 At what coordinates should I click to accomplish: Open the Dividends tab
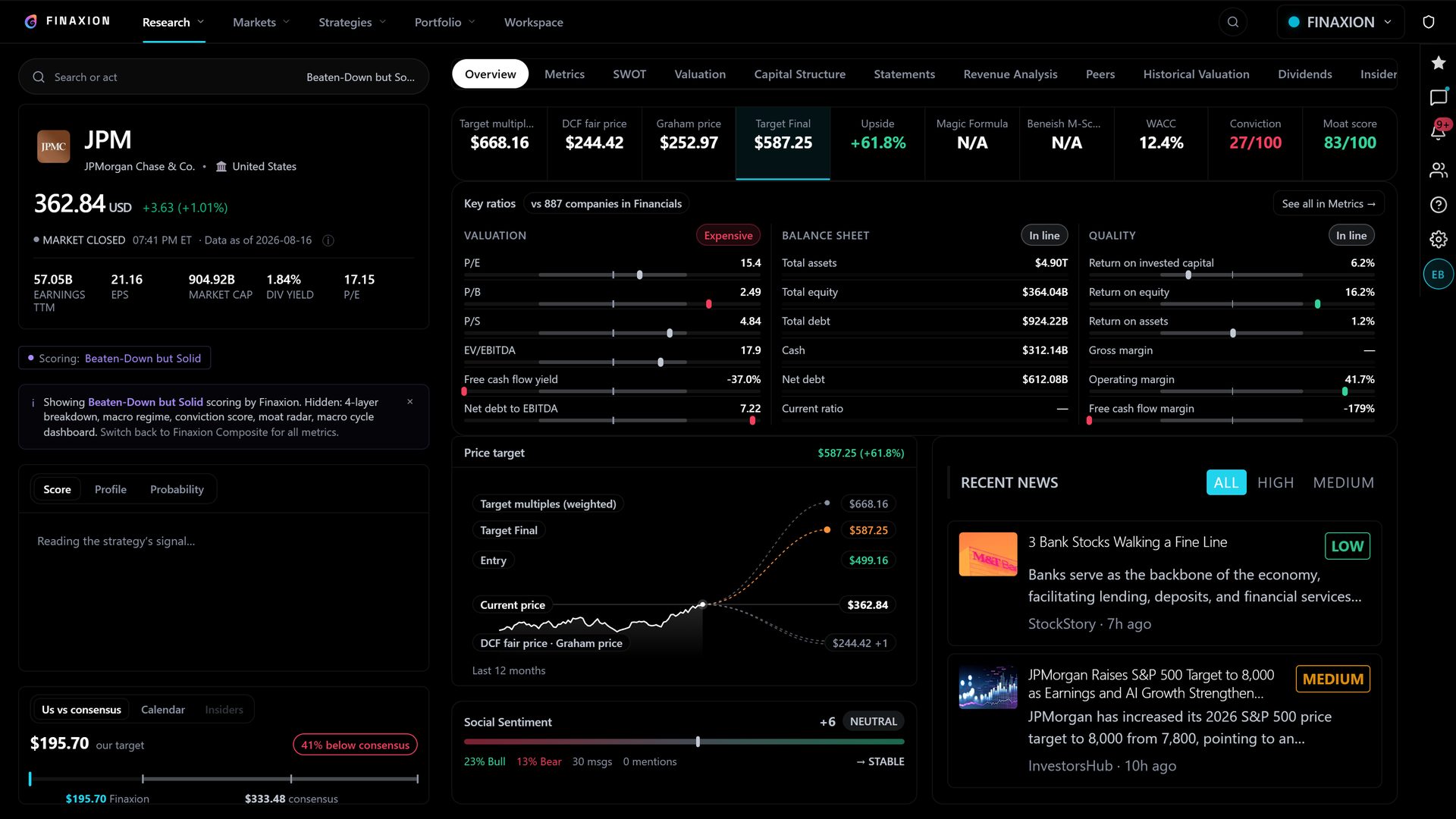1304,74
